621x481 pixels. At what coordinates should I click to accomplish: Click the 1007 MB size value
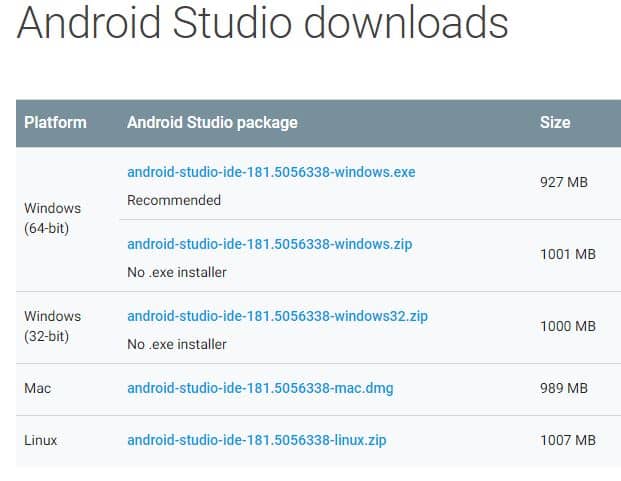coord(568,440)
